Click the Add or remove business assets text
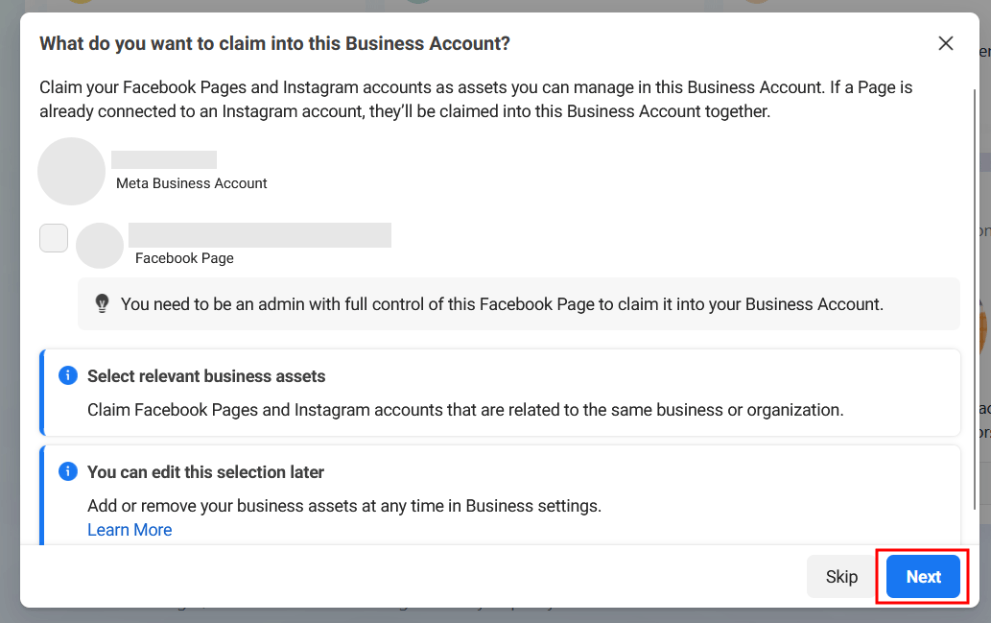This screenshot has width=991, height=623. 344,506
